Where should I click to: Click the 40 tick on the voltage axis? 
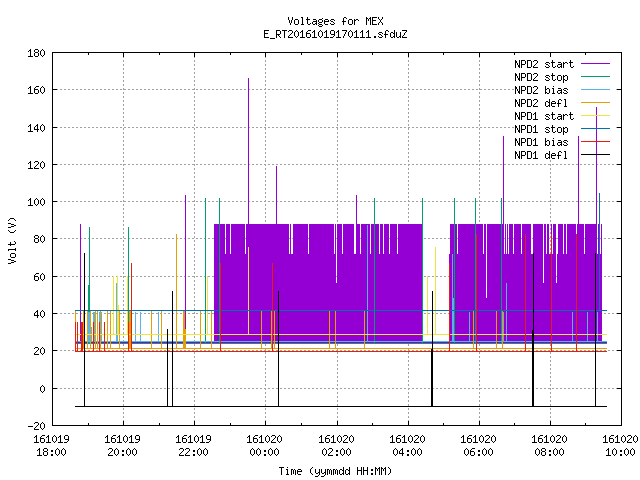click(39, 314)
